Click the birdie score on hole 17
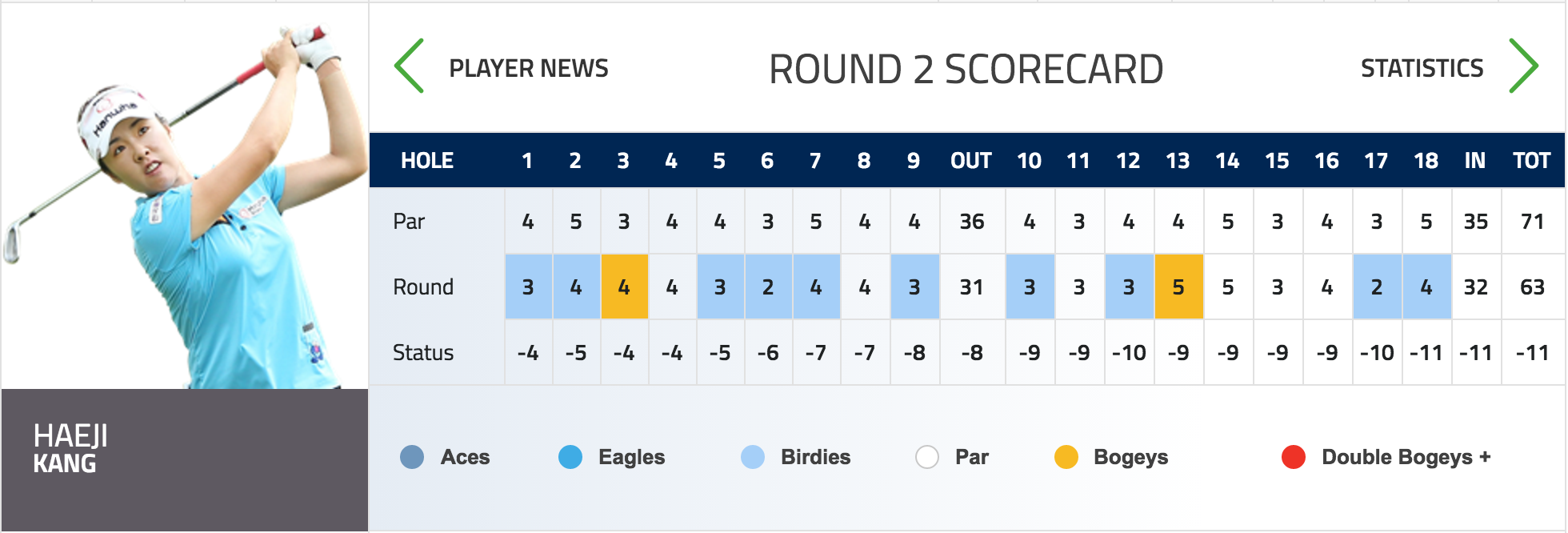 [1377, 287]
